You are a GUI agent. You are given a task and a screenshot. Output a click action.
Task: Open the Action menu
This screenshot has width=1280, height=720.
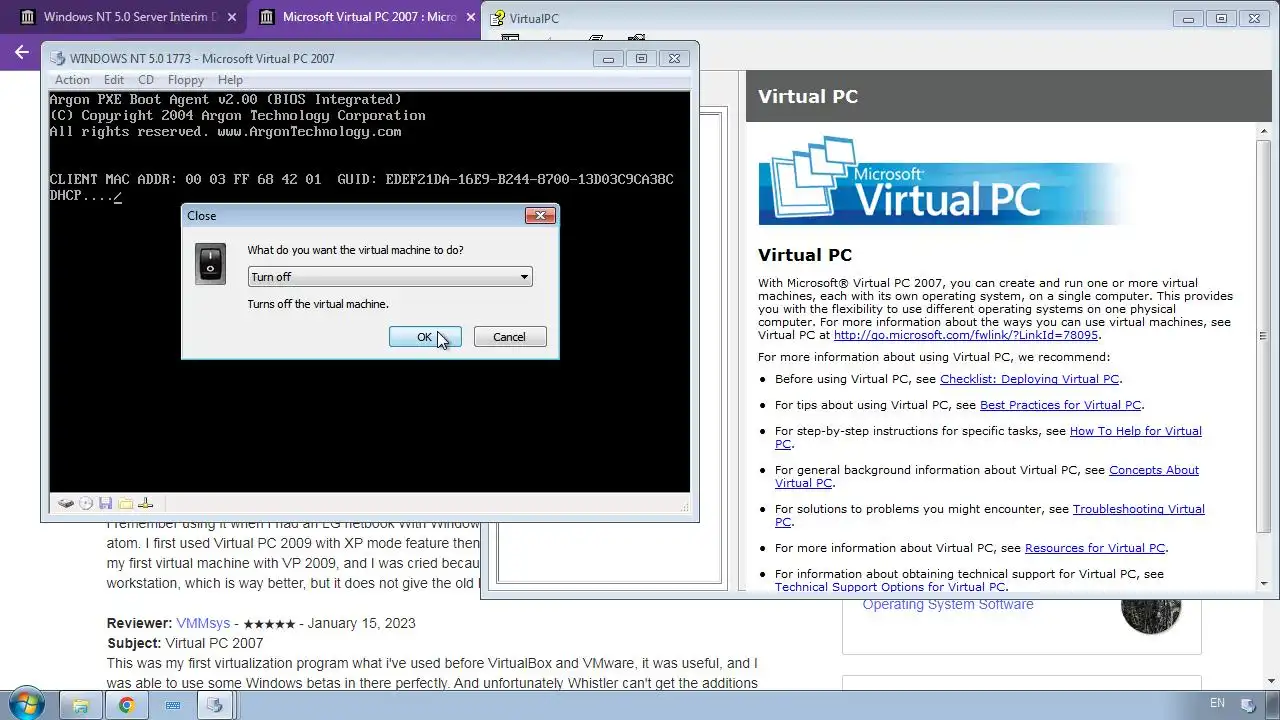[x=72, y=80]
